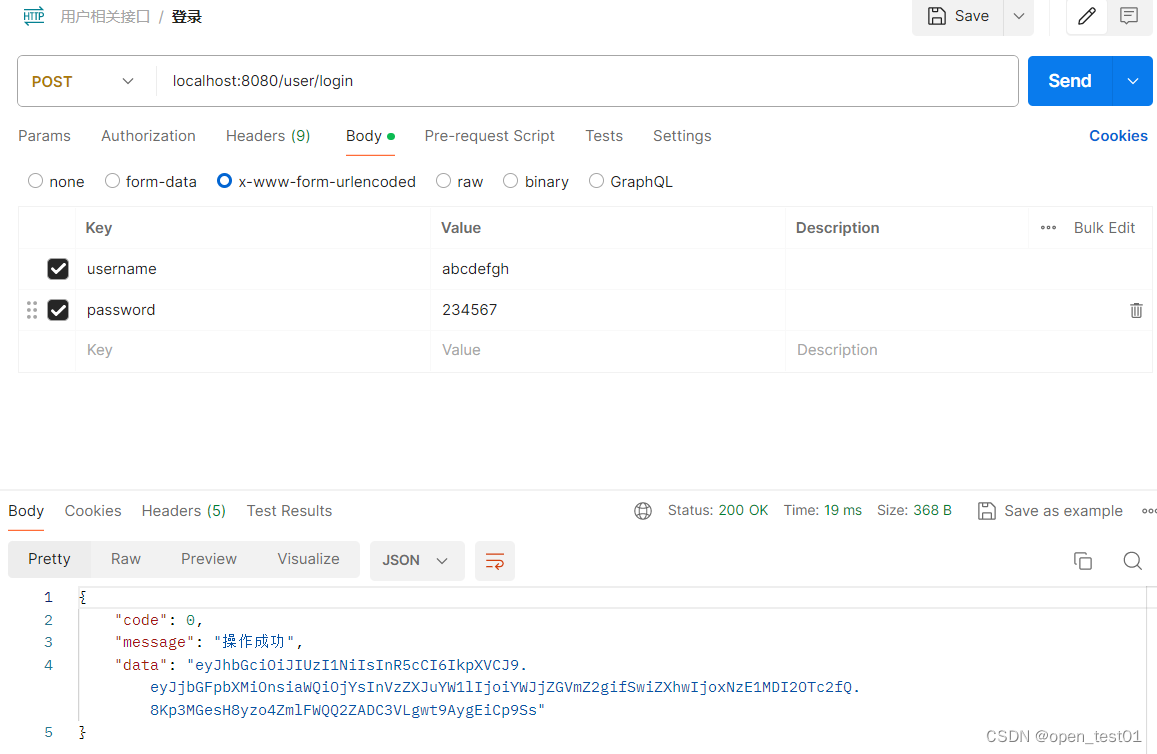The width and height of the screenshot is (1157, 754).
Task: Send the request
Action: point(1070,81)
